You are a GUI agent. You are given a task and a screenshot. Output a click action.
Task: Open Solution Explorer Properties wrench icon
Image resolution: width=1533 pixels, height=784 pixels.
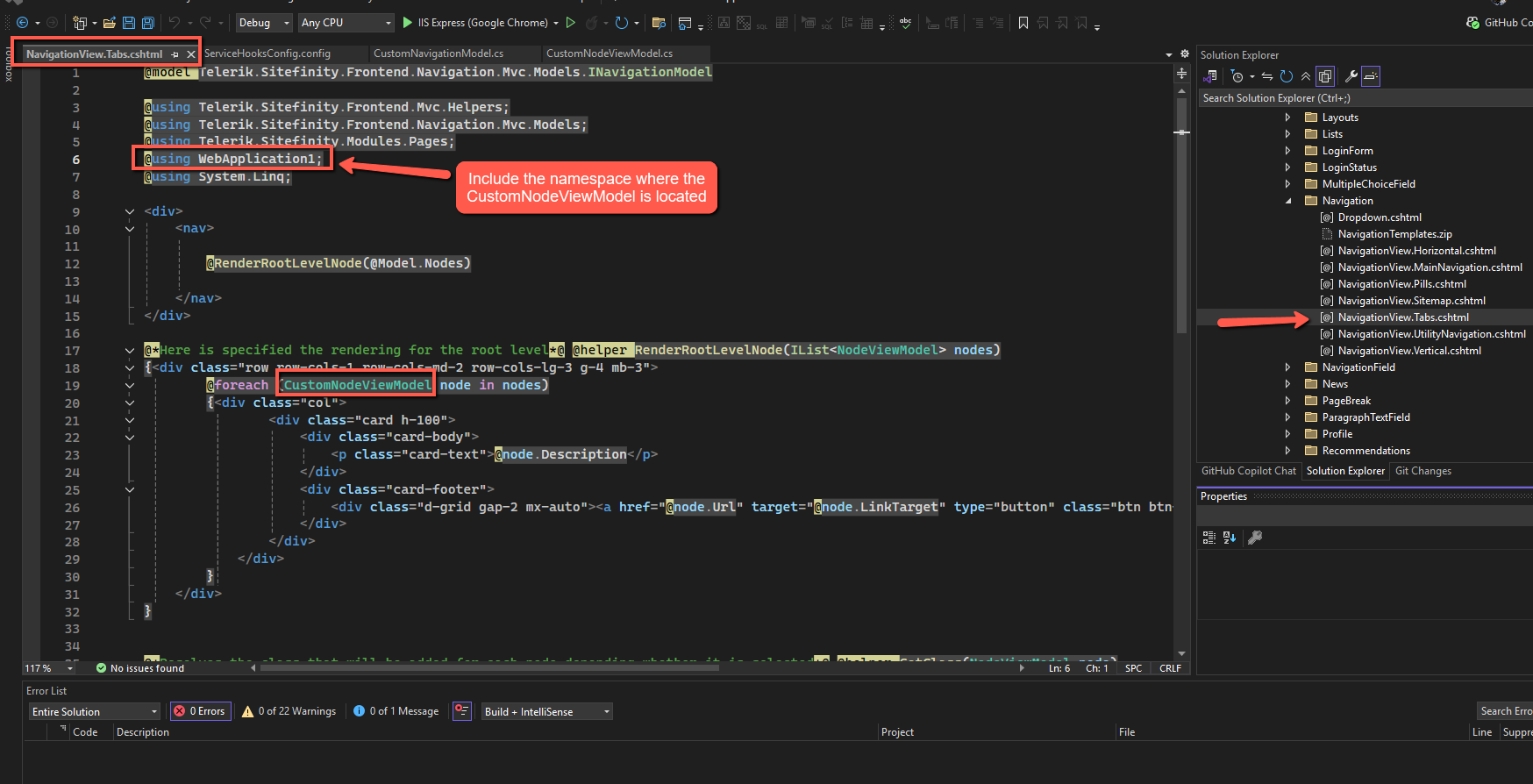[x=1351, y=76]
